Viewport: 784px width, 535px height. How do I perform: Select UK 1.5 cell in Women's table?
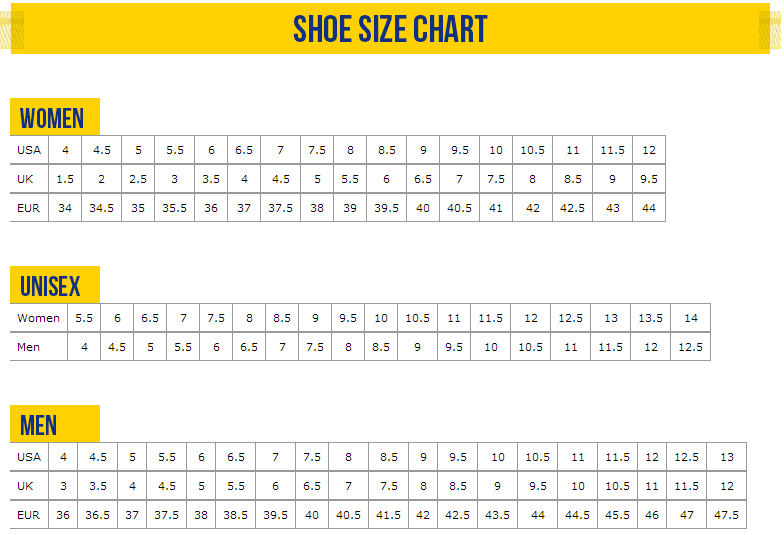pyautogui.click(x=65, y=179)
